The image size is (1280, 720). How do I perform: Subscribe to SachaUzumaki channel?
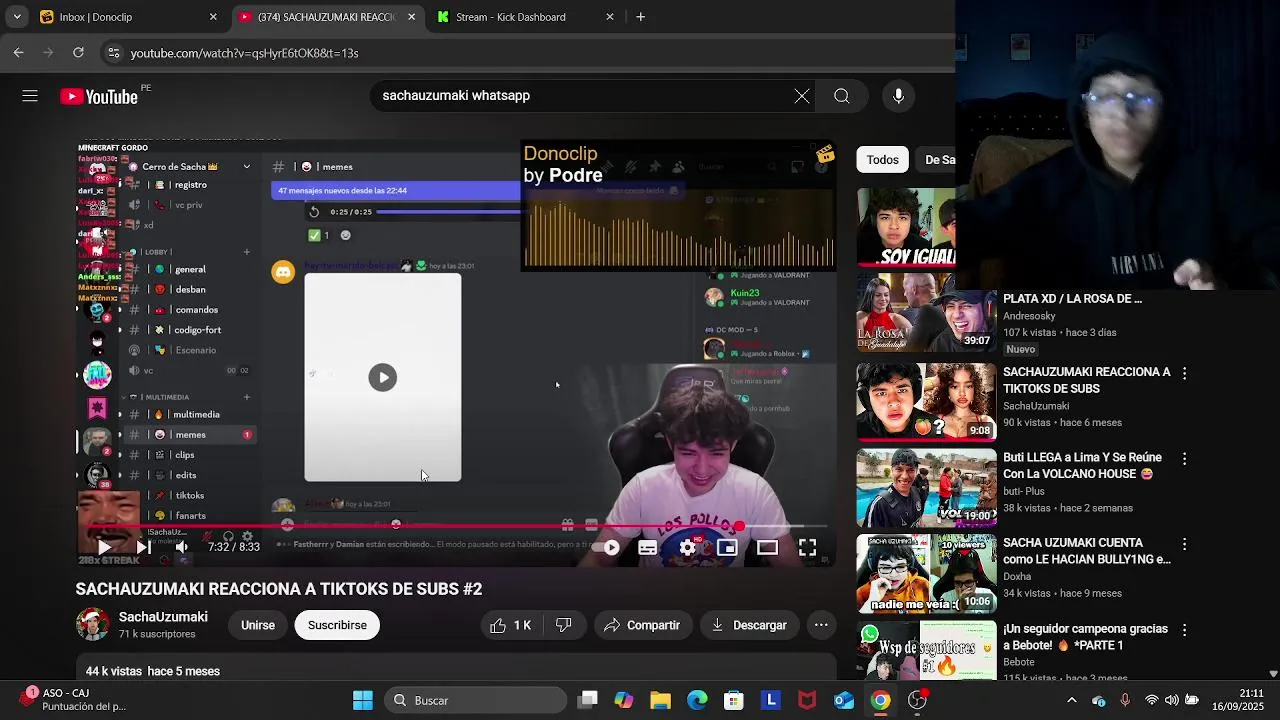click(x=337, y=625)
